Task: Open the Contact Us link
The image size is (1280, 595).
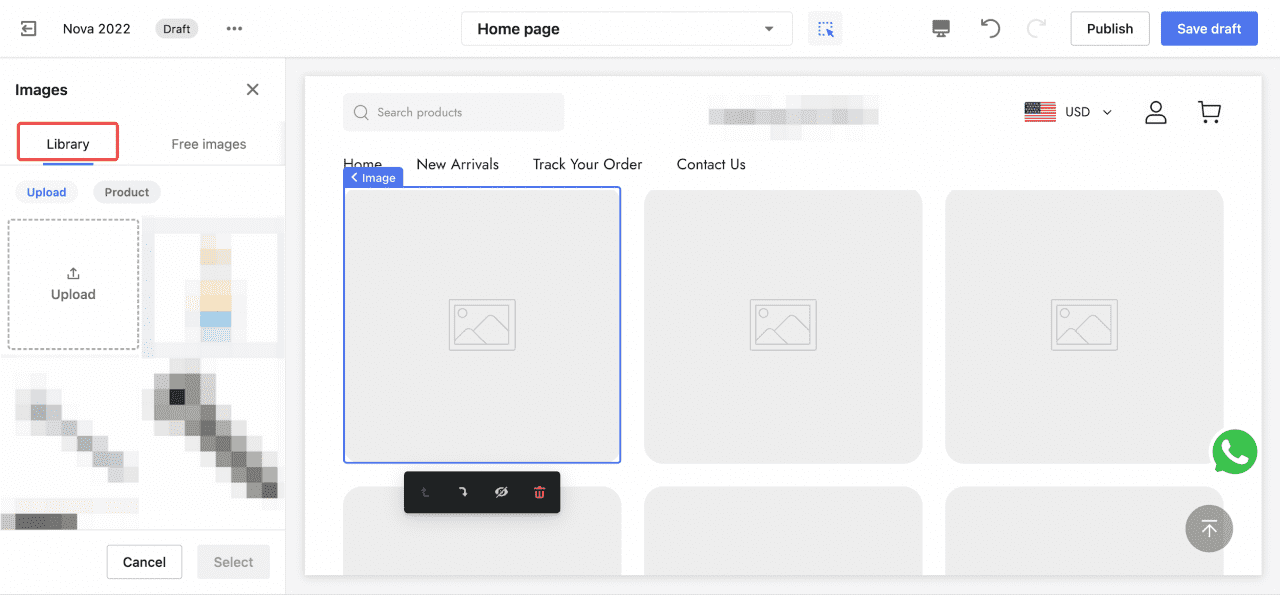Action: point(711,164)
